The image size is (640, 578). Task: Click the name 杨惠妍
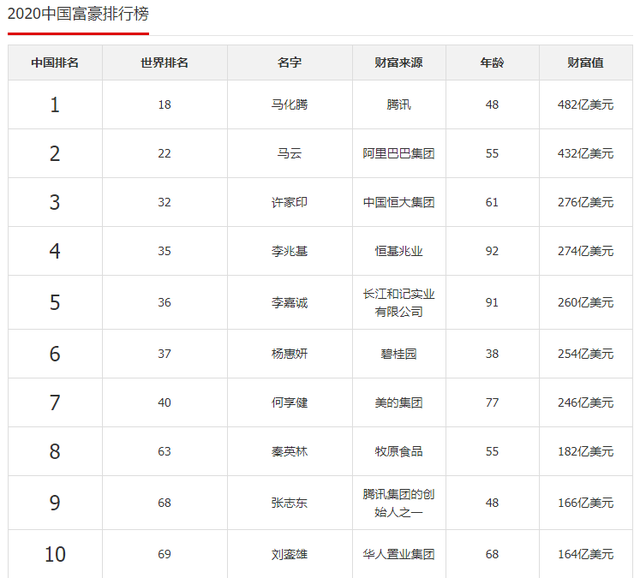[x=289, y=354]
